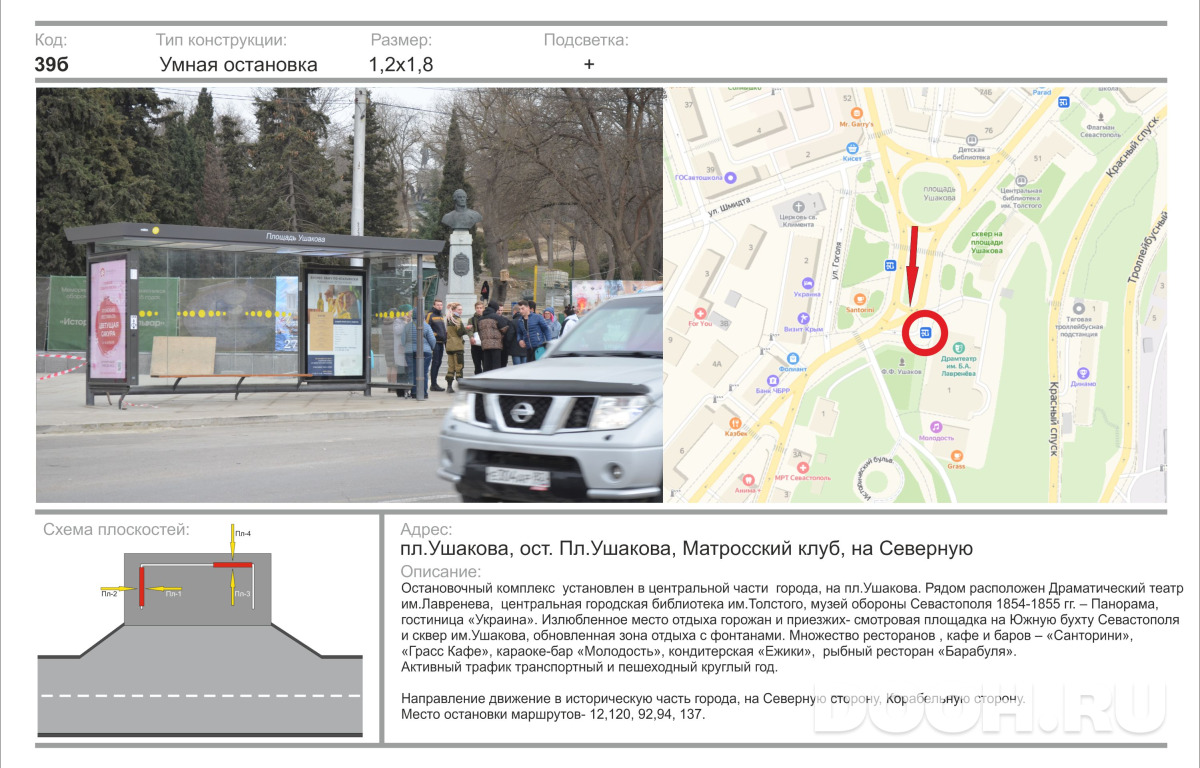The height and width of the screenshot is (768, 1200).
Task: Click the Описание heading
Action: point(440,571)
